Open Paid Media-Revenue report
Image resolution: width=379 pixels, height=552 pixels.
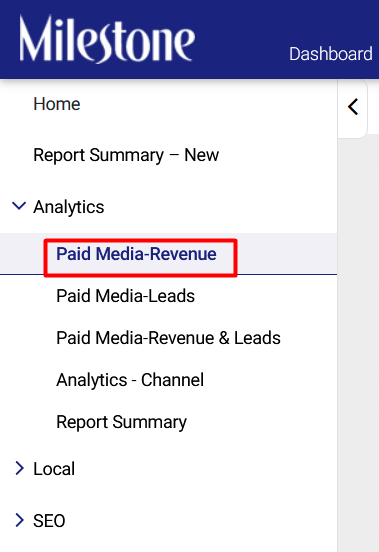point(136,254)
